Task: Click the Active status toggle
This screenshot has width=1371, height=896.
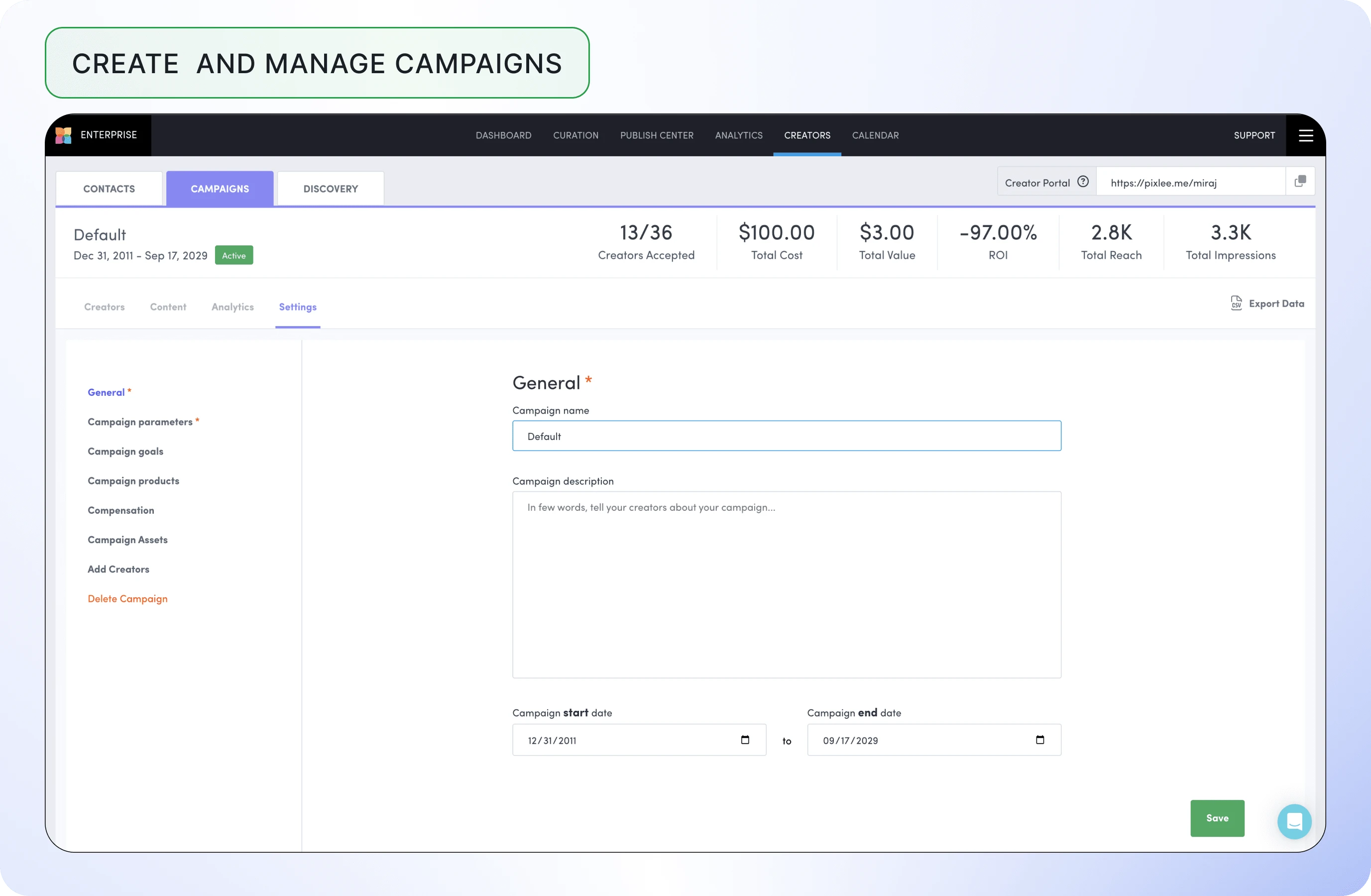Action: point(235,255)
